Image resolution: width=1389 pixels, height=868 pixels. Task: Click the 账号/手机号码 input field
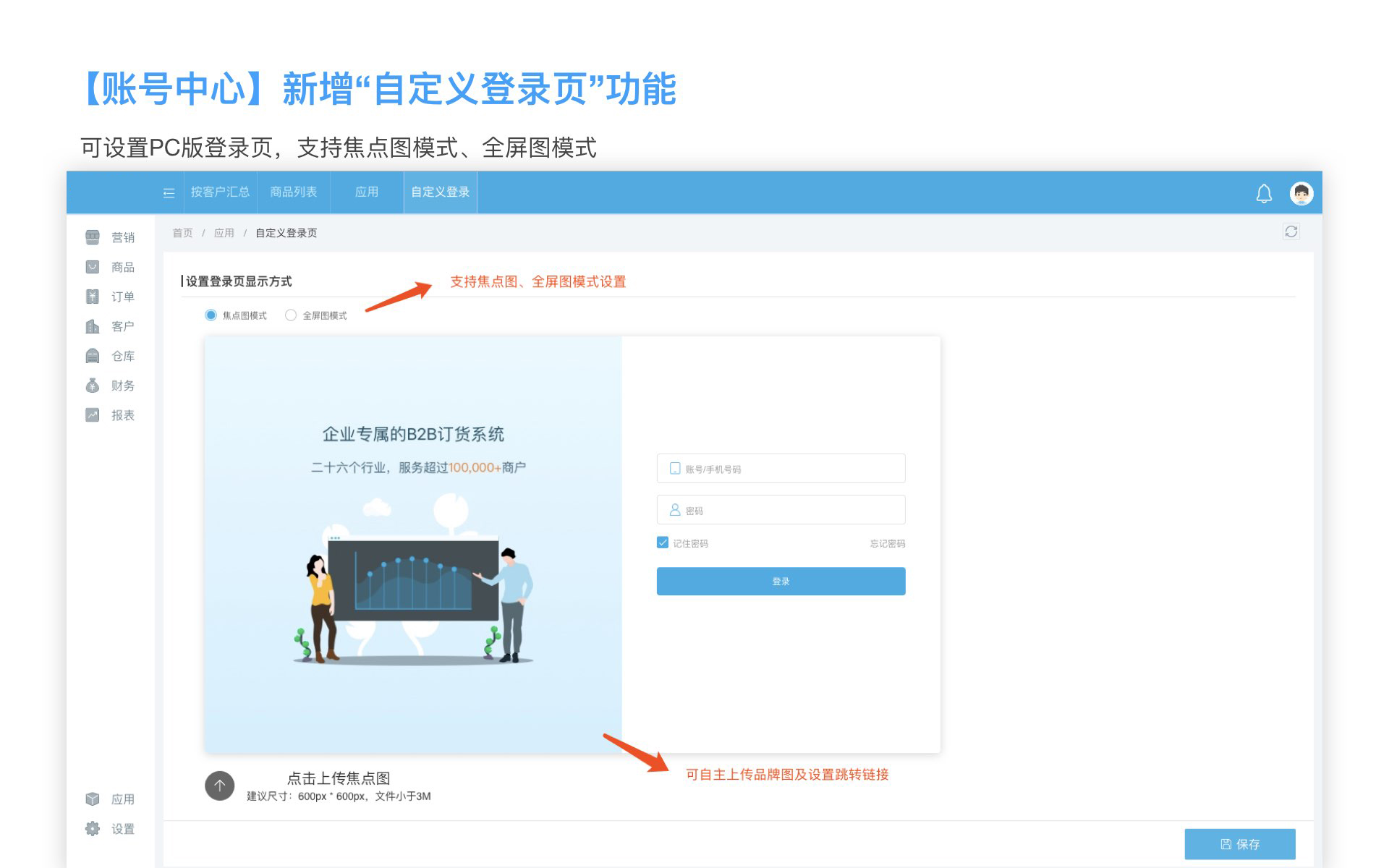click(781, 469)
